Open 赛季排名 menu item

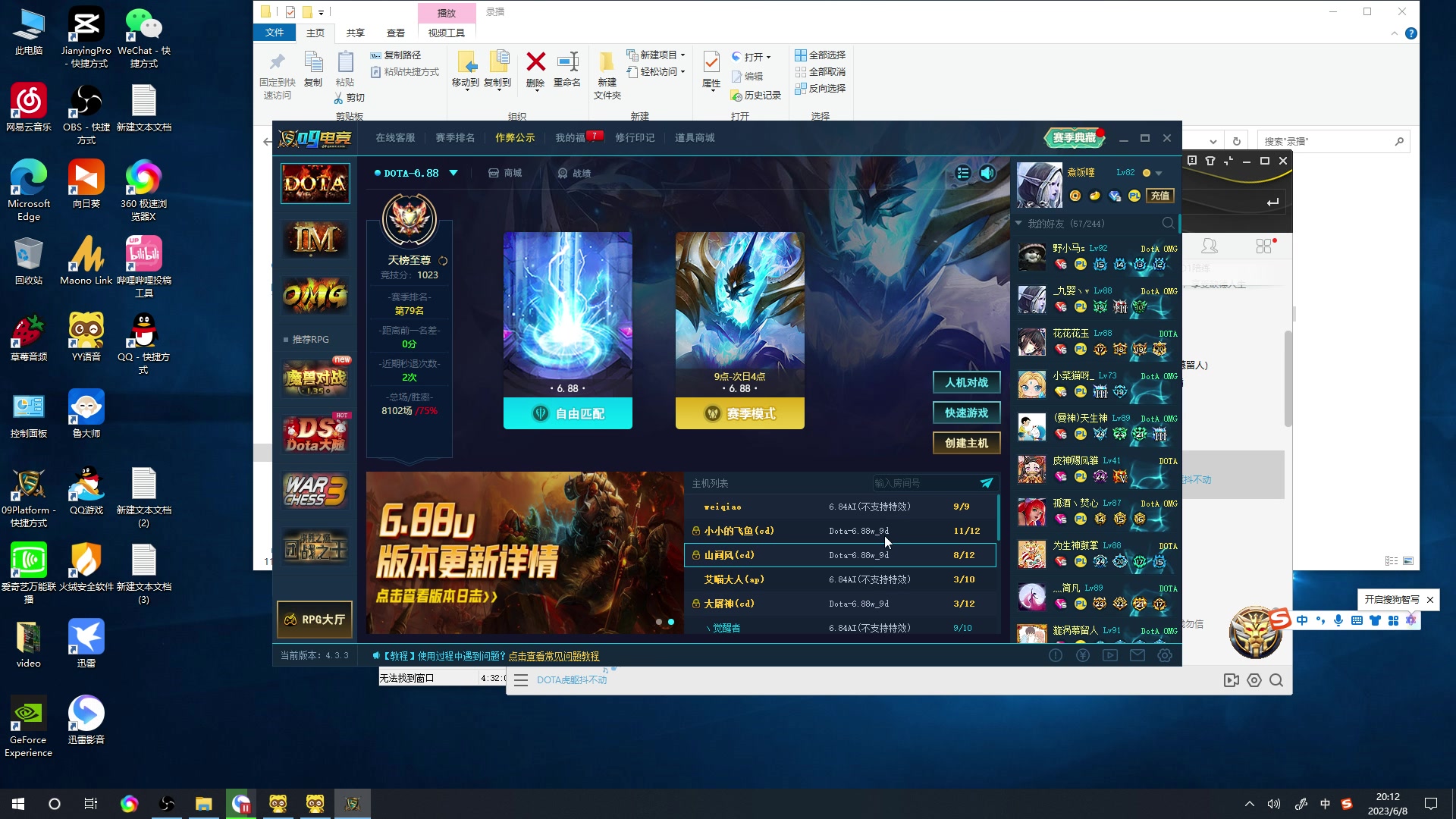pos(455,138)
